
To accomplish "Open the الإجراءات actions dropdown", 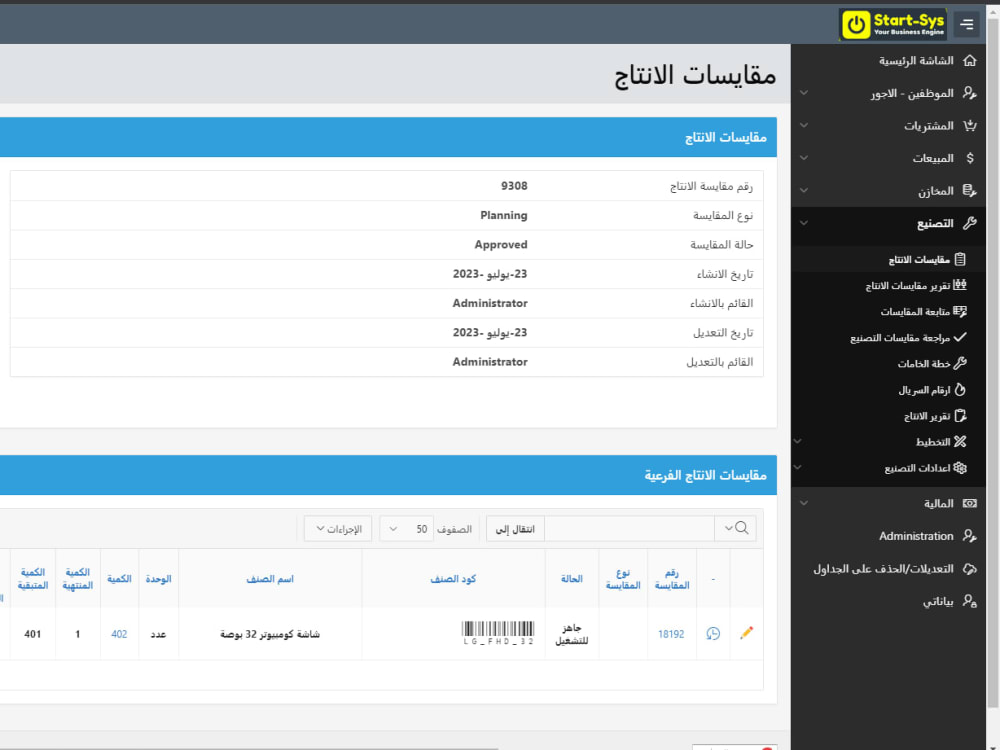I will coord(337,528).
